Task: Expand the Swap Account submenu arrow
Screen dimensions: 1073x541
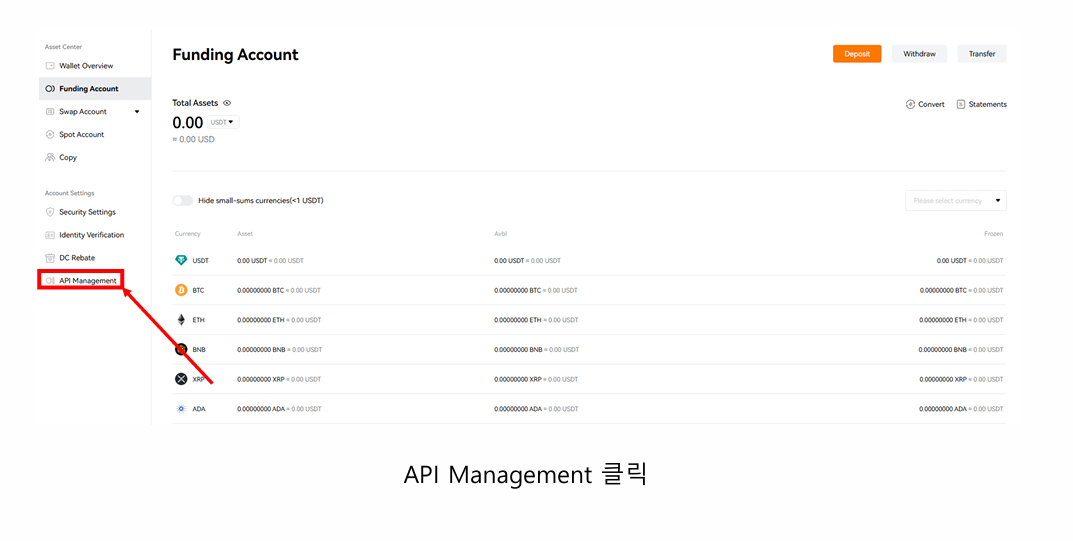Action: (137, 112)
